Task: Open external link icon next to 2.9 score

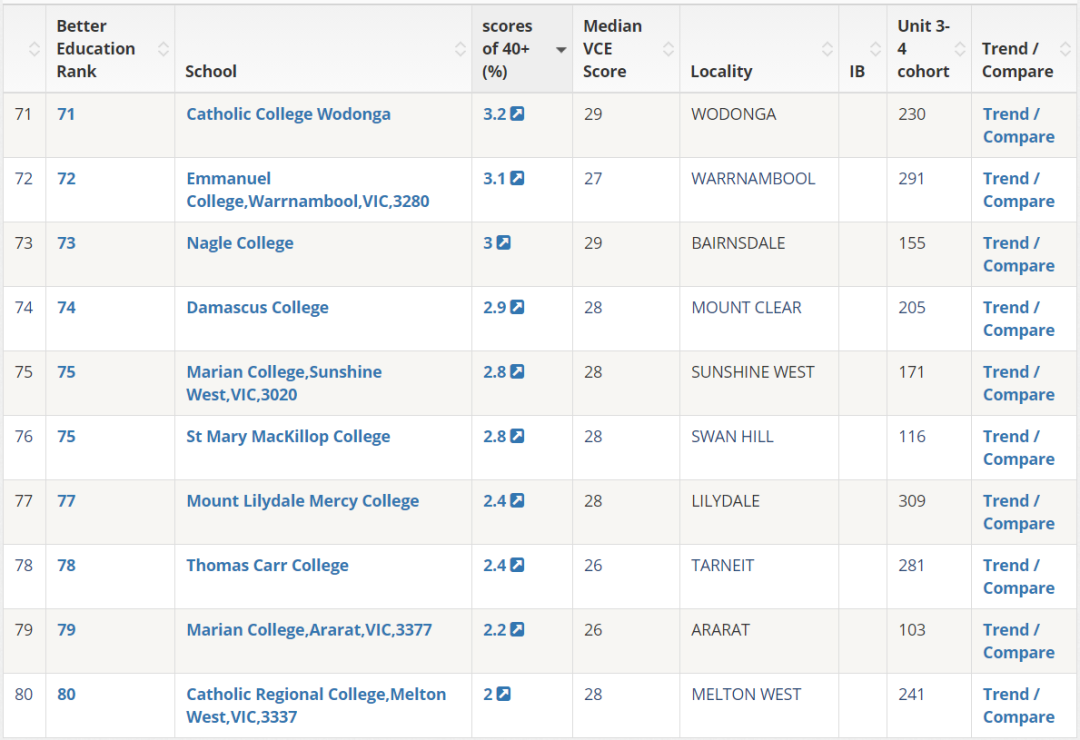Action: pos(517,307)
